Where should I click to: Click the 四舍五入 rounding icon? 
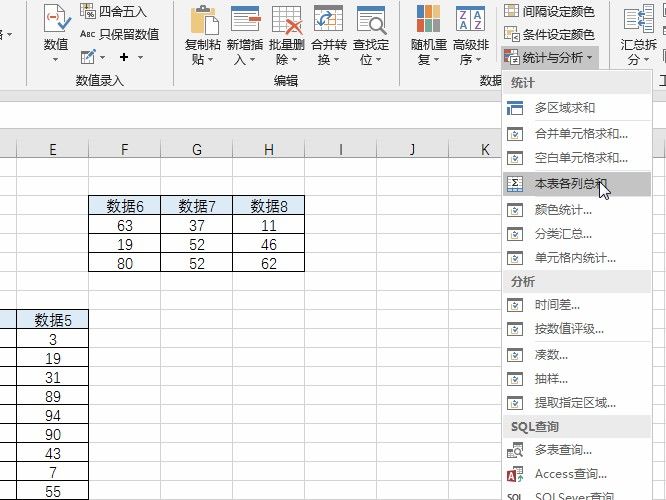point(88,11)
